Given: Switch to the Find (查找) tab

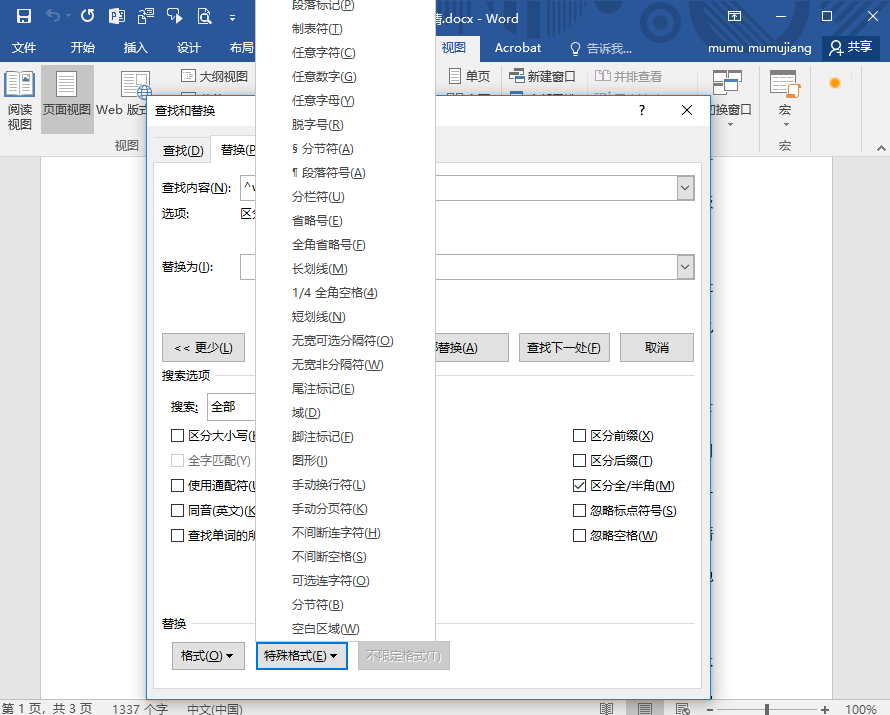Looking at the screenshot, I should coord(183,150).
